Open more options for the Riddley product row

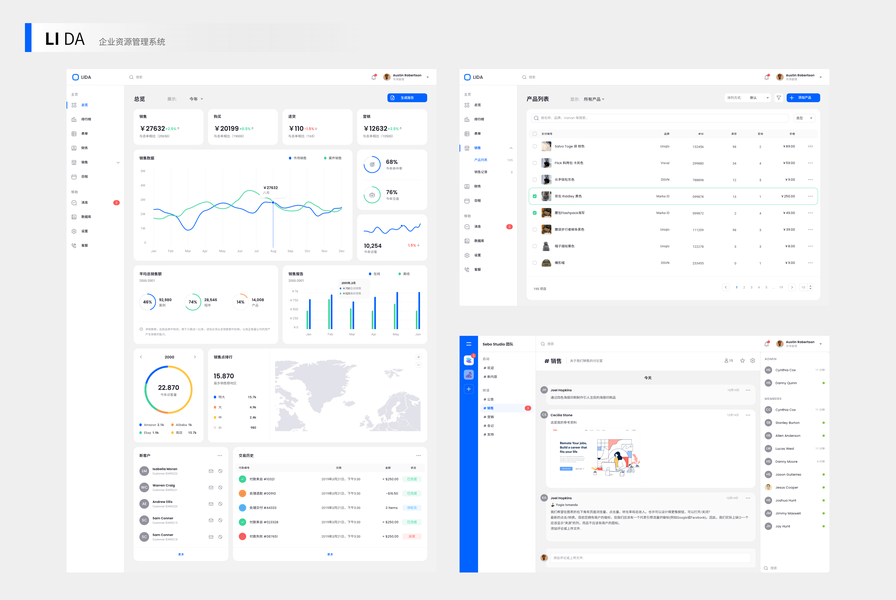pos(810,196)
